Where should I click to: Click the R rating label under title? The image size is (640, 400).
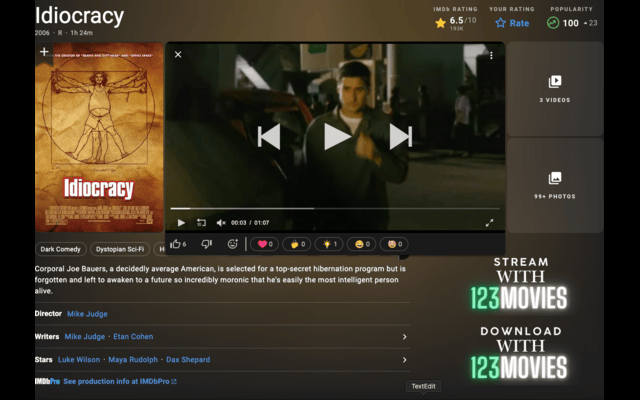click(x=60, y=33)
